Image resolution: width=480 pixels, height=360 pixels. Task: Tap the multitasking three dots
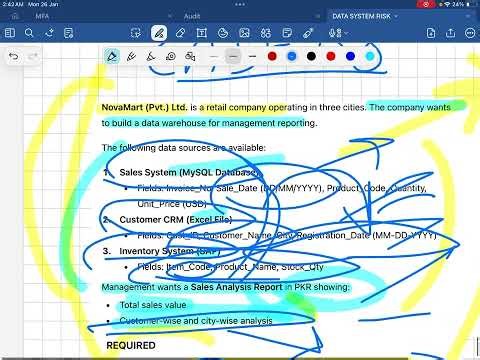tap(240, 4)
